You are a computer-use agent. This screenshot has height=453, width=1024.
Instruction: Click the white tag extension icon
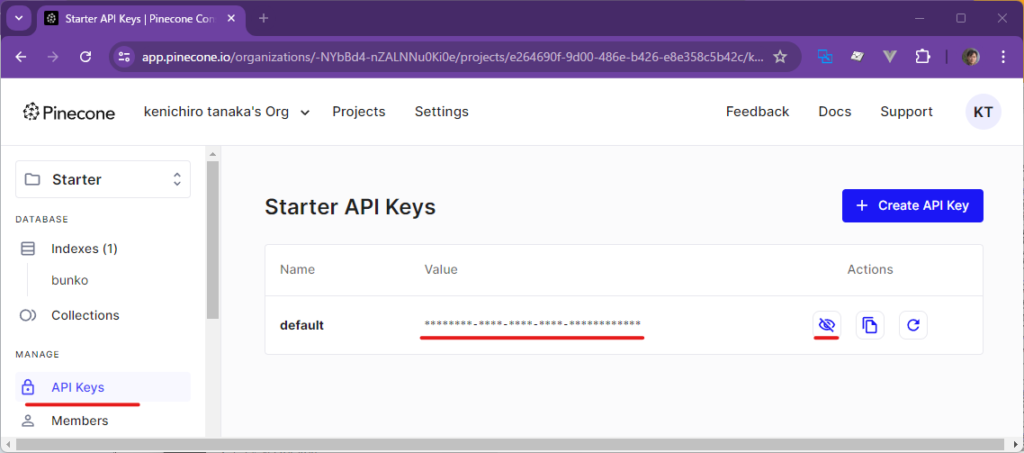point(857,57)
